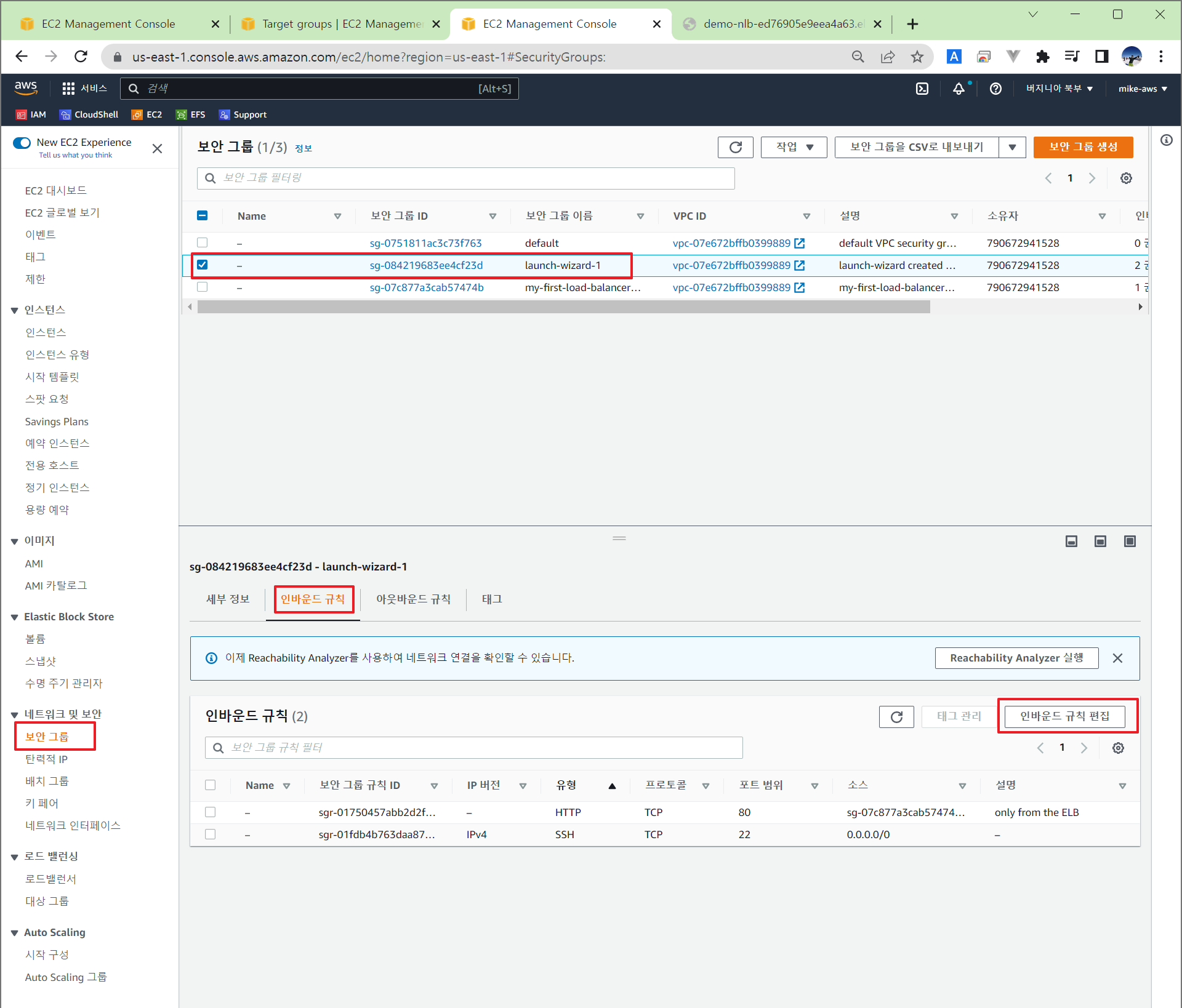Click the horizontal scrollbar of security groups table
This screenshot has height=1008, width=1182.
(563, 307)
